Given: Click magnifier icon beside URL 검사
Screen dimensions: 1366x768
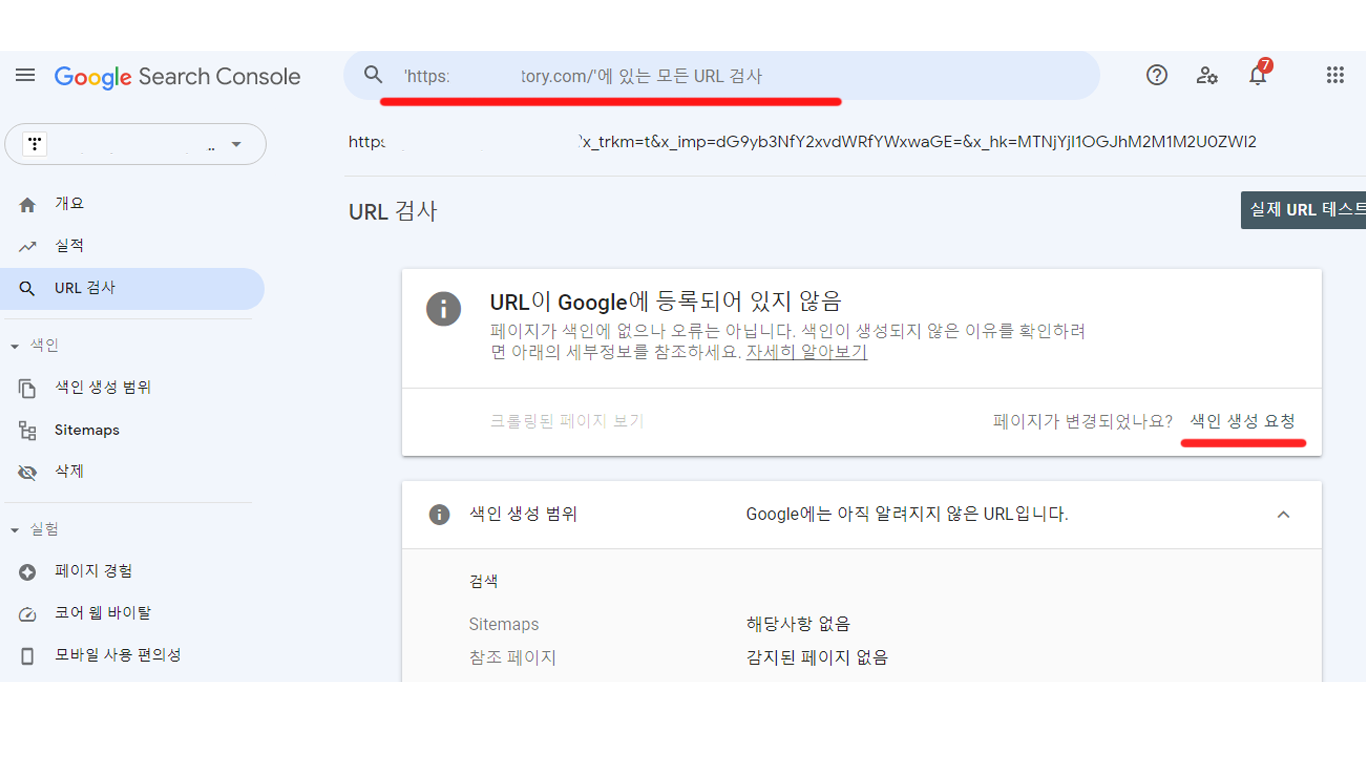Looking at the screenshot, I should [x=28, y=289].
